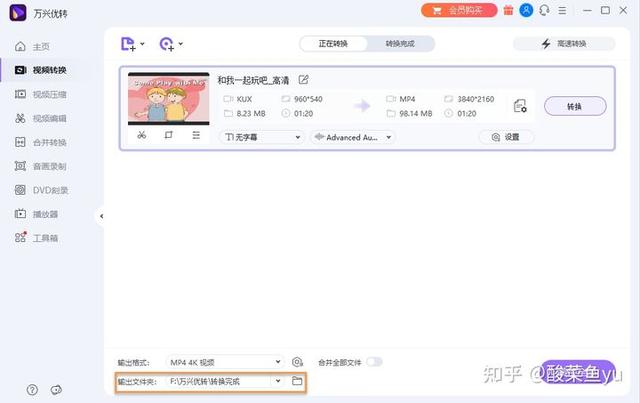The image size is (640, 403).
Task: Click the 会员购买 purchase button
Action: pos(459,10)
